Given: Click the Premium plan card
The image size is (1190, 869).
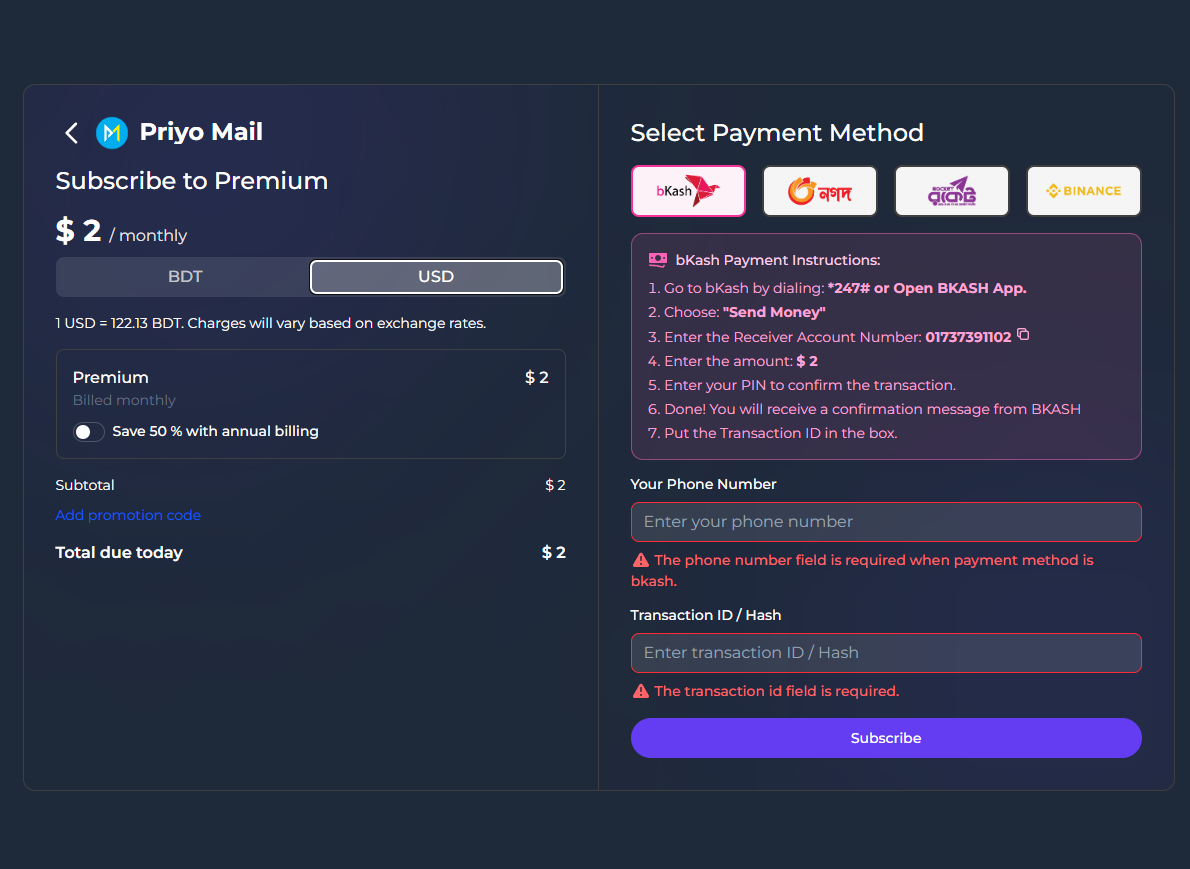Looking at the screenshot, I should coord(310,390).
